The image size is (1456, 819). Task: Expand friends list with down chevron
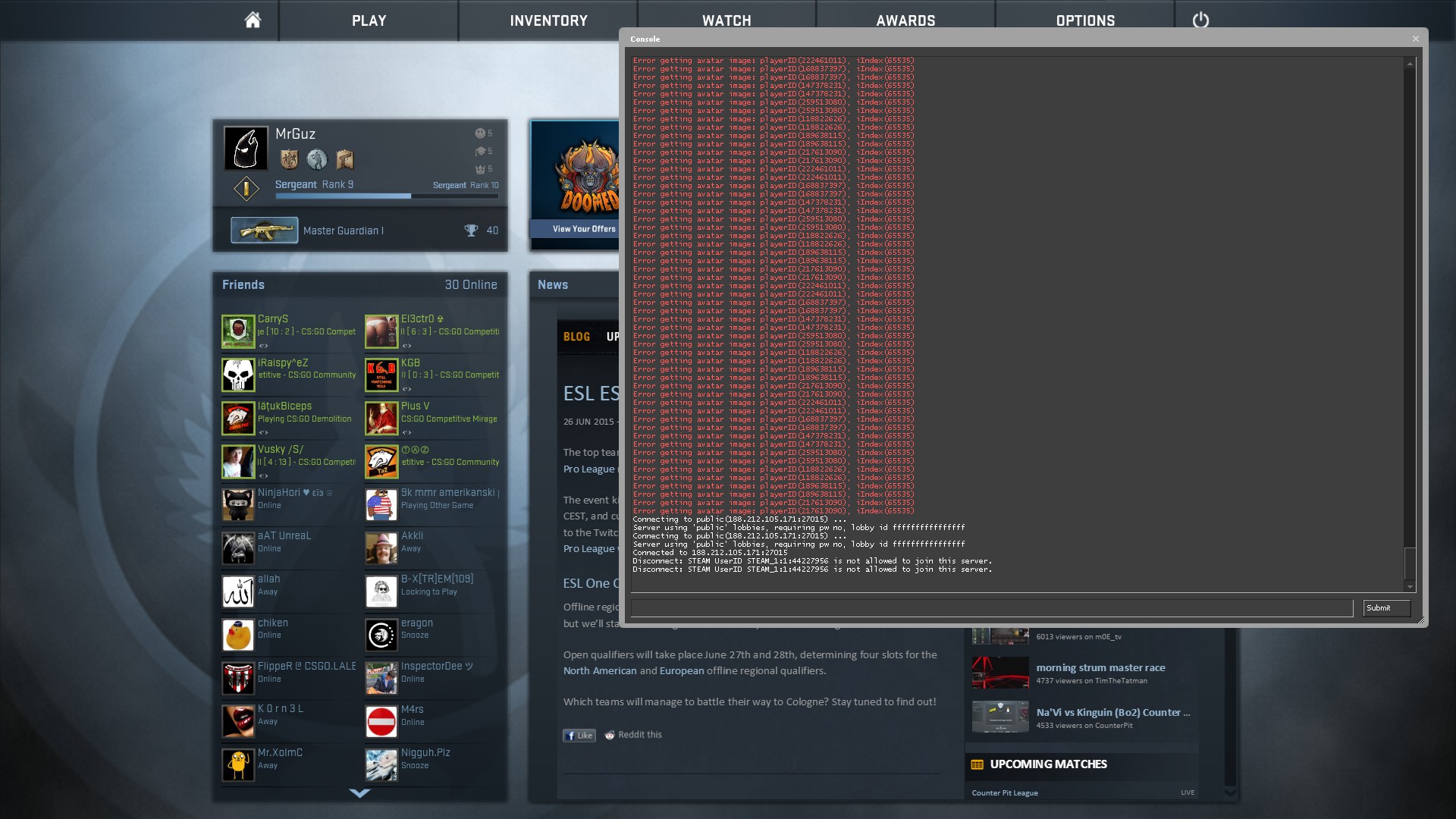click(359, 793)
